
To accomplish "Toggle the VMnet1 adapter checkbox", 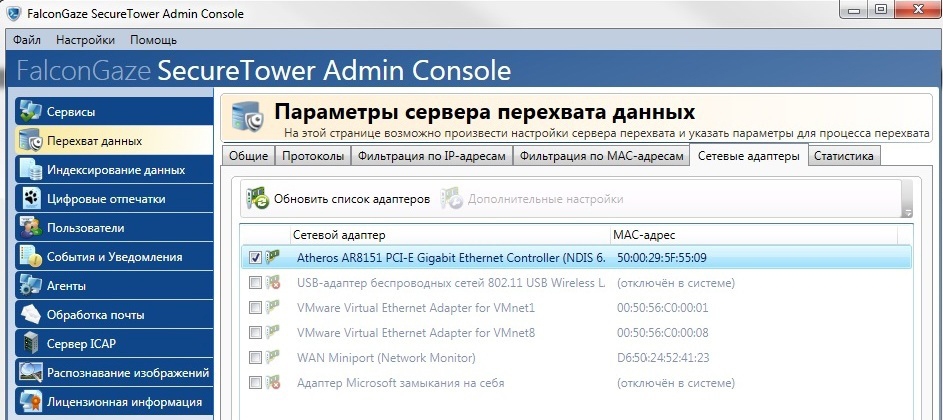I will pos(255,307).
